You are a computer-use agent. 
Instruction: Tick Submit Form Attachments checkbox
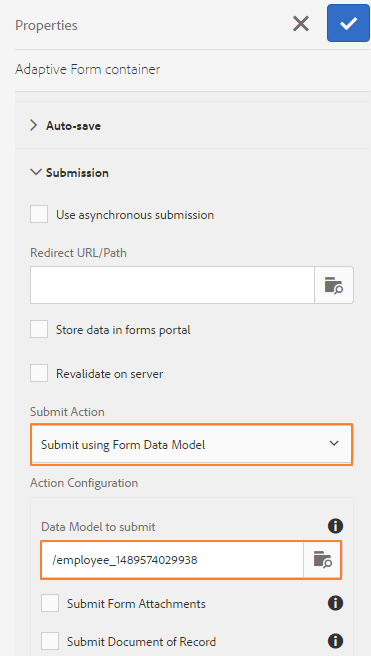50,603
